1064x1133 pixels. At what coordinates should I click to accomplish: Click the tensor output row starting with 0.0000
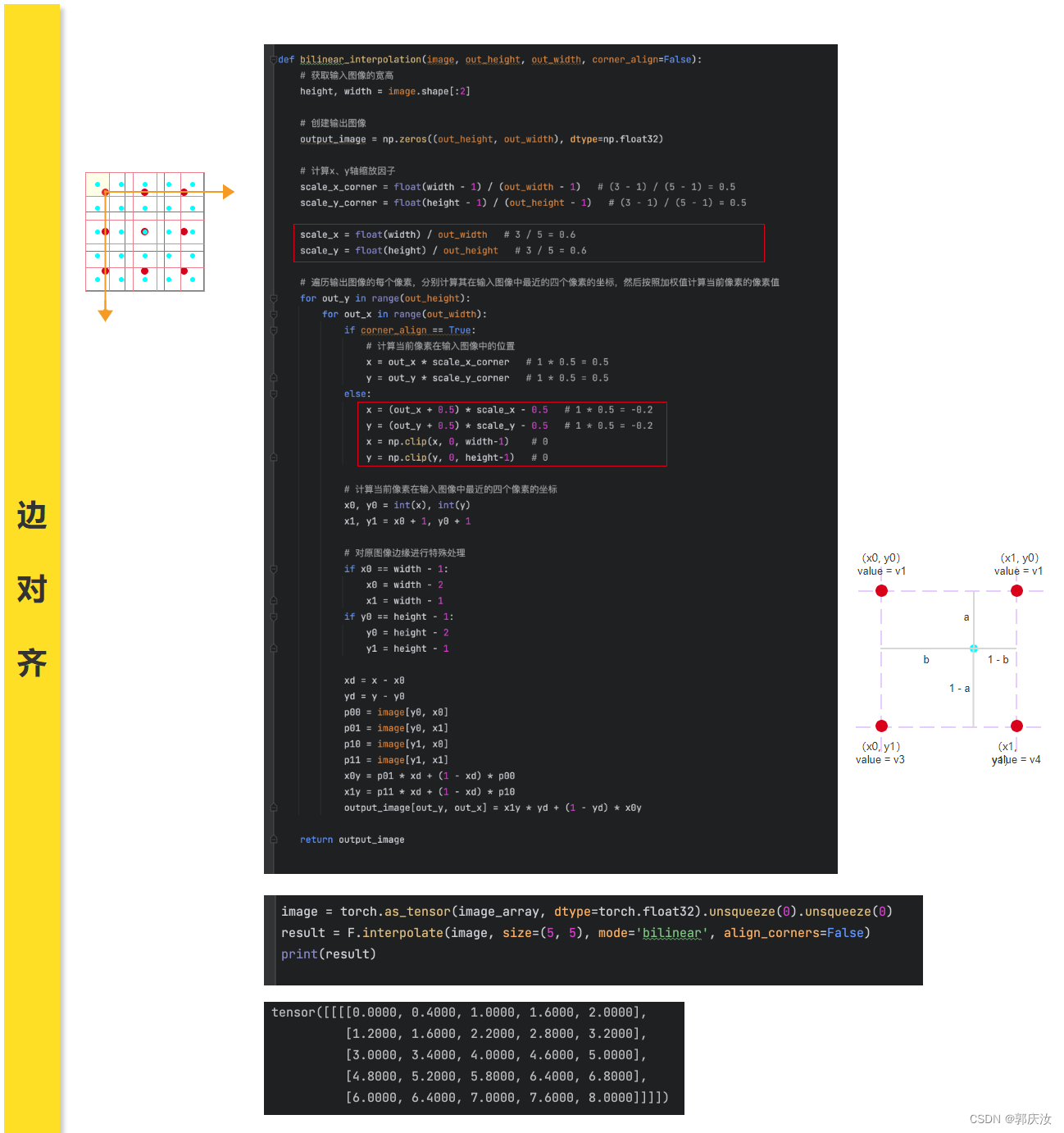(x=459, y=1012)
